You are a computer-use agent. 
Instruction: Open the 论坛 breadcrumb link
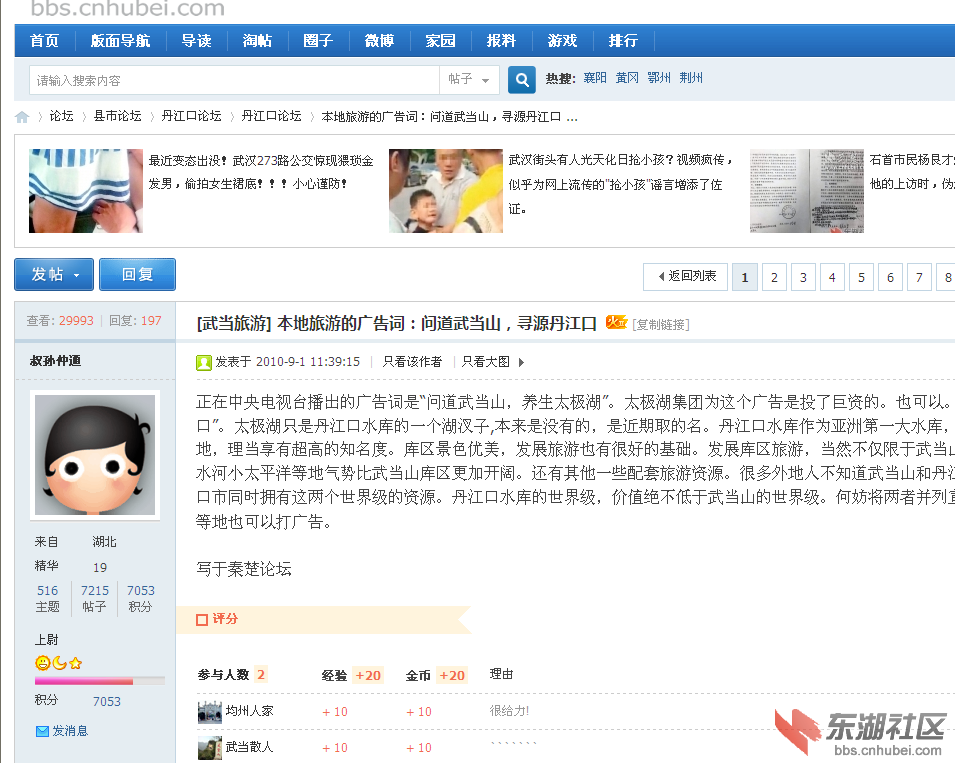click(62, 116)
